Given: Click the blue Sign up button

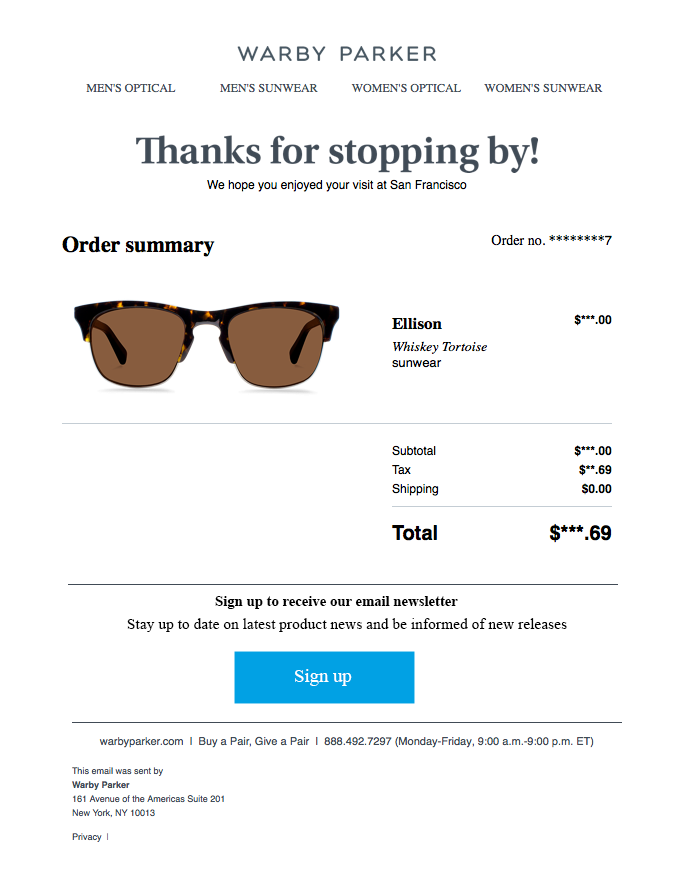Looking at the screenshot, I should point(324,677).
